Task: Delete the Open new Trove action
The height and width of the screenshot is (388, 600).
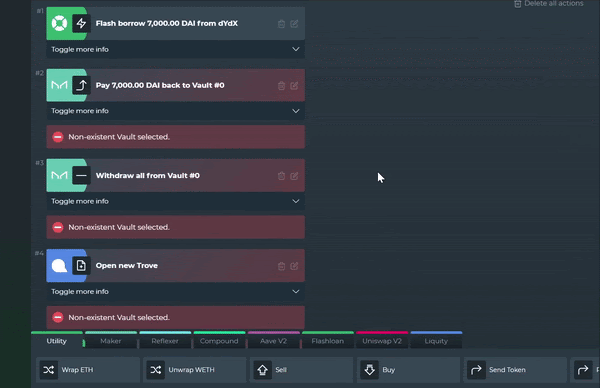Action: (281, 266)
